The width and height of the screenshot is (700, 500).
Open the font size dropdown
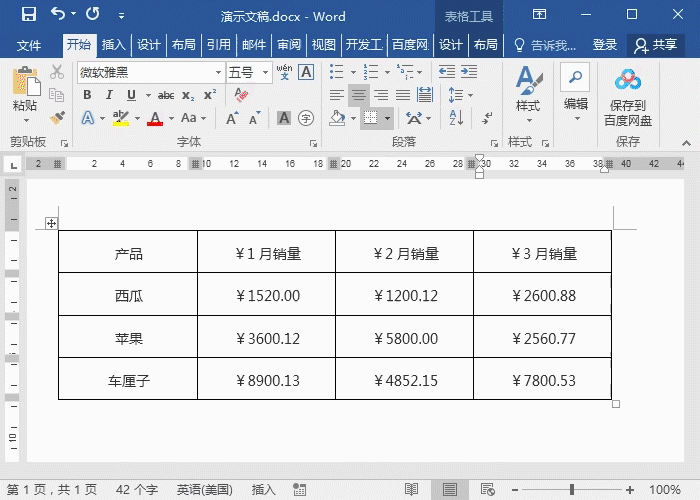click(x=265, y=72)
